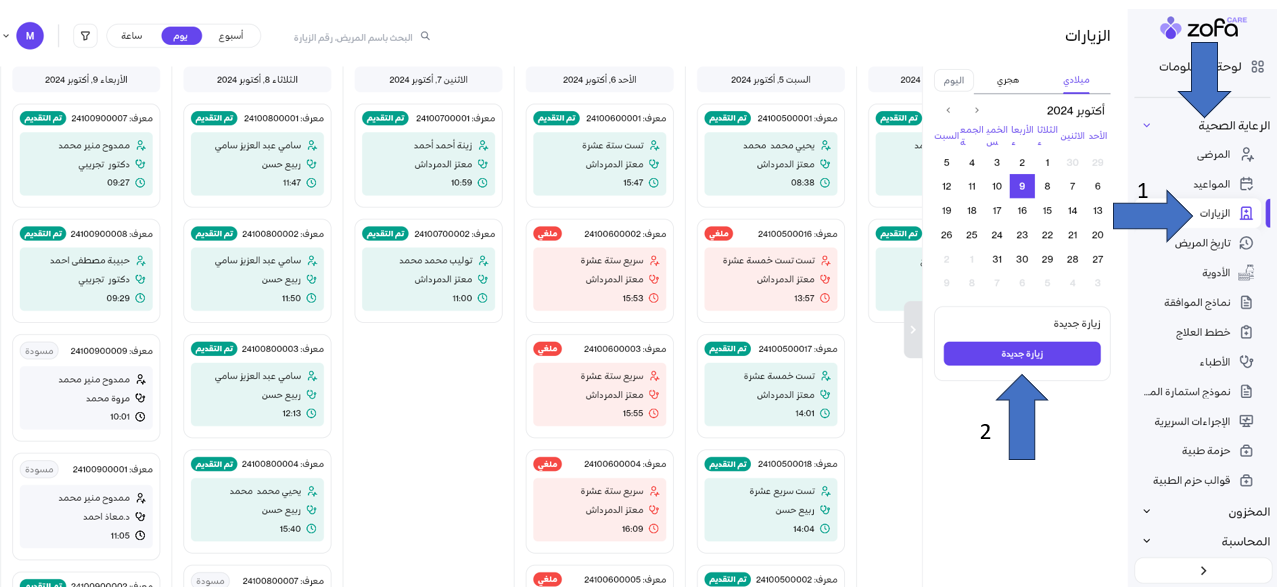Select the ميلادي calendar tab
Viewport: 1277px width, 587px height.
[x=1076, y=80]
